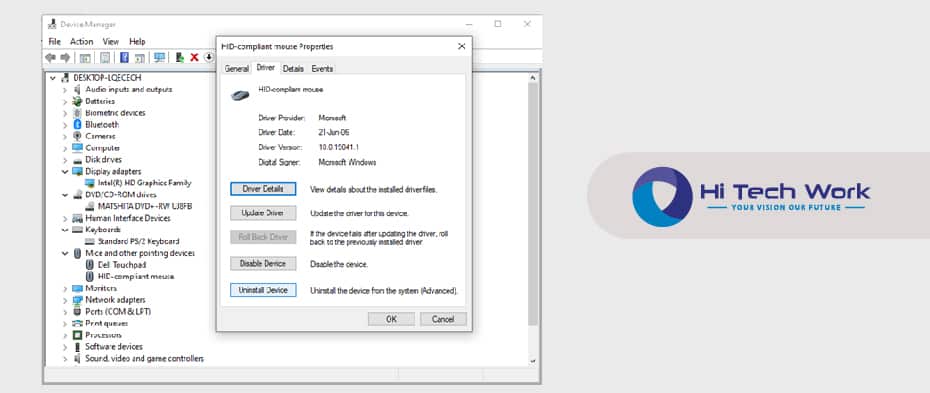The width and height of the screenshot is (930, 393).
Task: Close the HID-compliant mouse Properties dialog
Action: coord(461,46)
